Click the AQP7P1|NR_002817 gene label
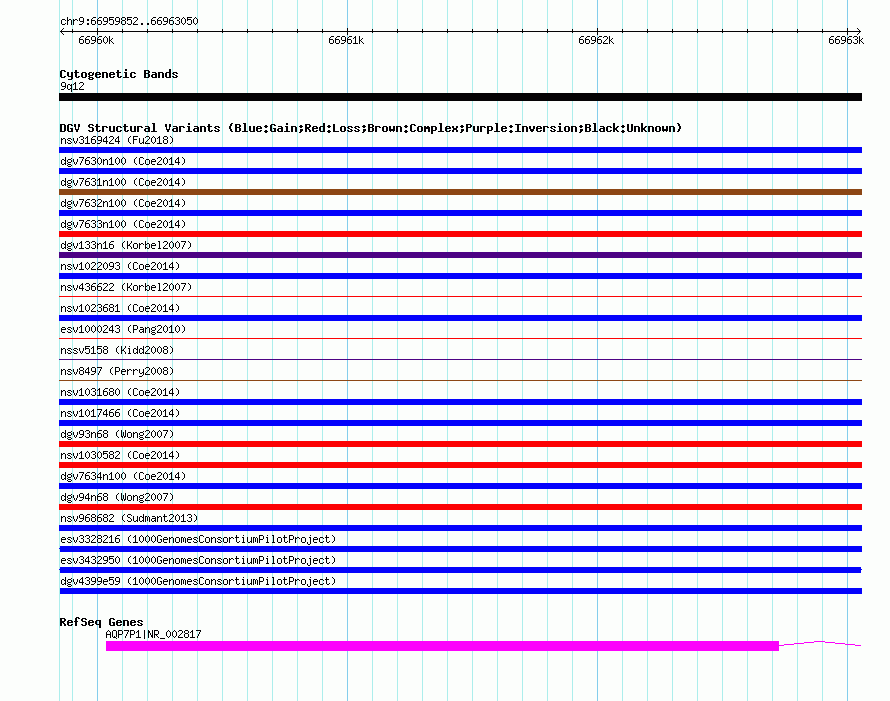This screenshot has height=701, width=890. [x=153, y=634]
